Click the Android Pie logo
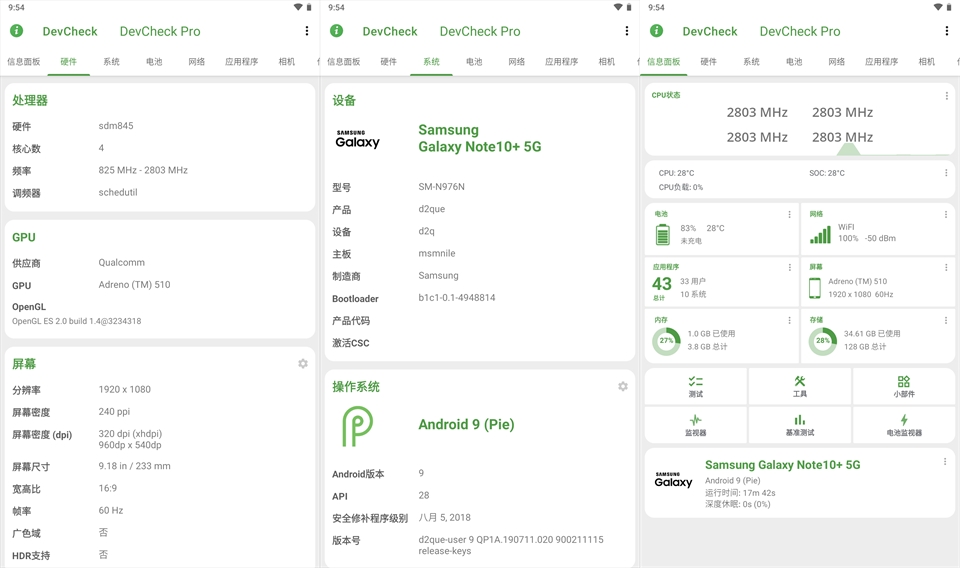 (357, 425)
